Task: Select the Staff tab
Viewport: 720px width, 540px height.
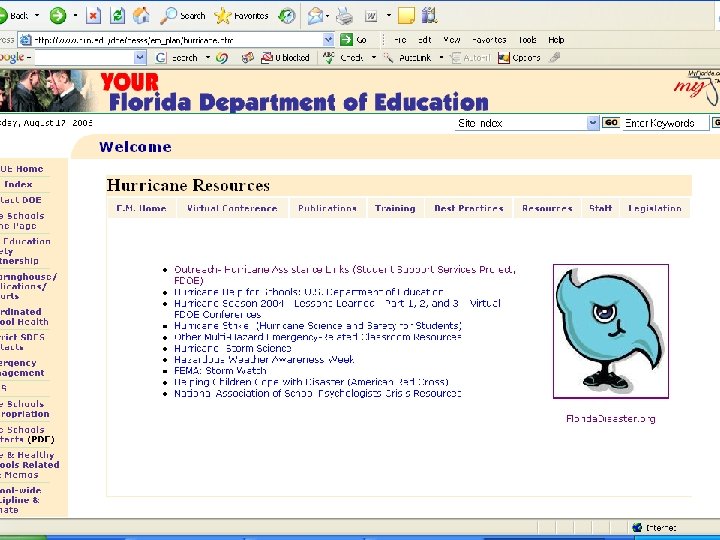Action: pyautogui.click(x=601, y=208)
